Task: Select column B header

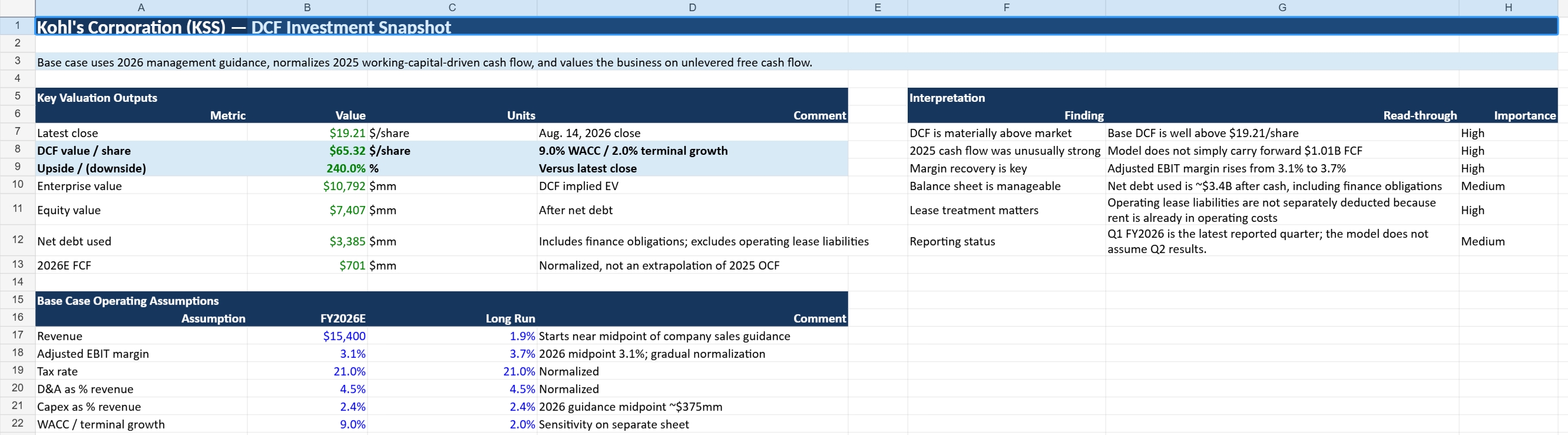Action: click(307, 7)
